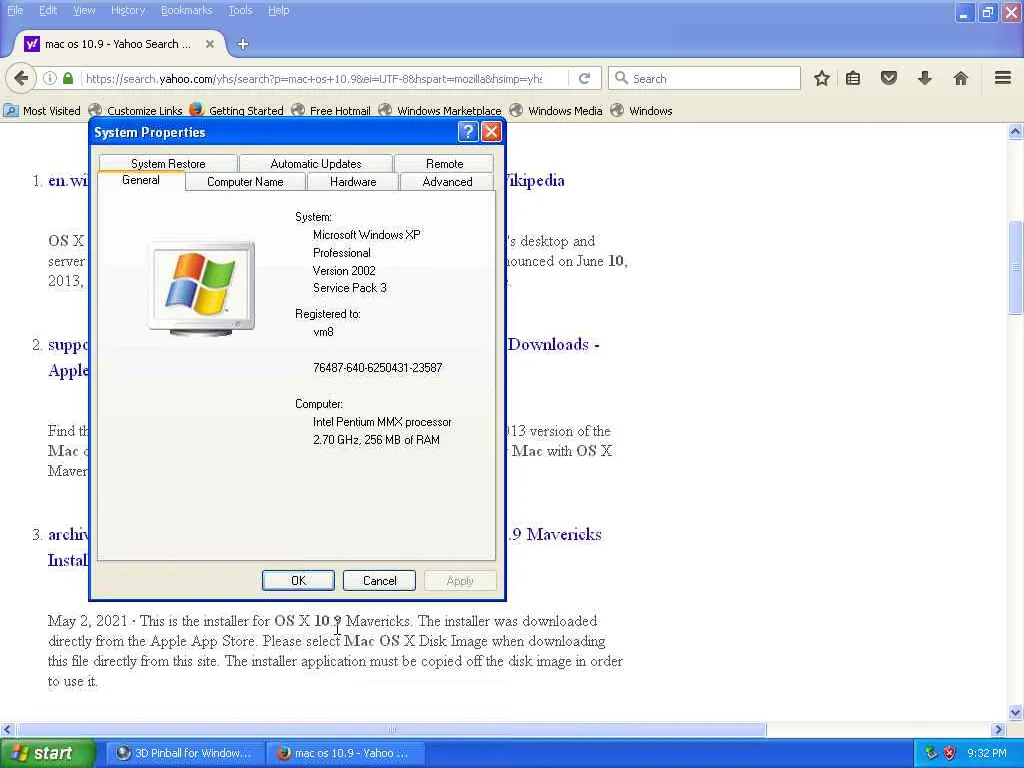Open the Edit menu
This screenshot has height=768, width=1024.
(x=48, y=10)
